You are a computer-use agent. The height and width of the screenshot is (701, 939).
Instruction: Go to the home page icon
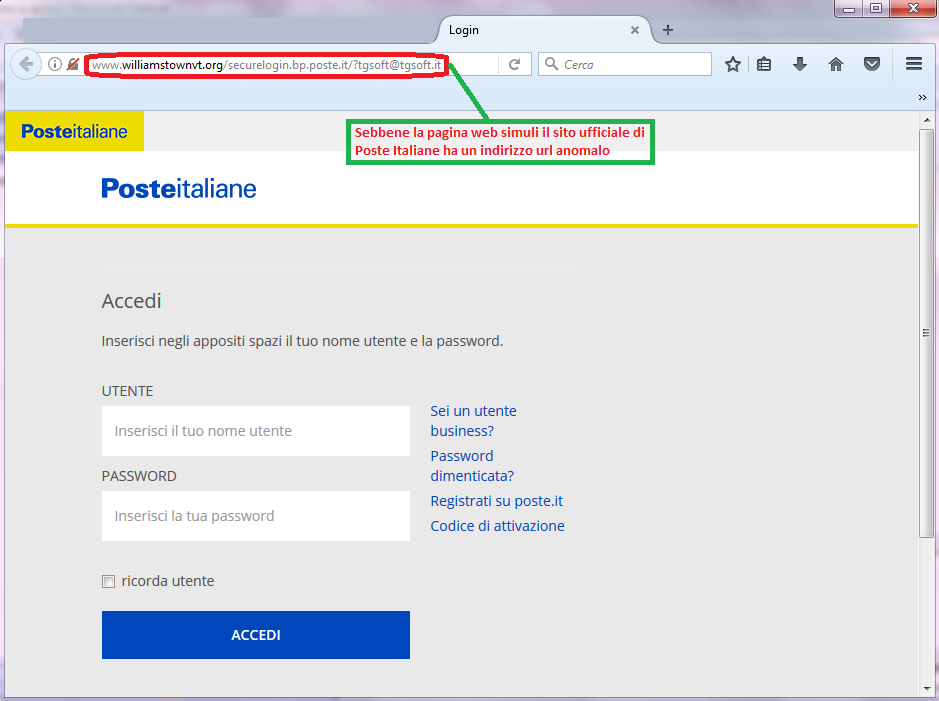point(836,64)
